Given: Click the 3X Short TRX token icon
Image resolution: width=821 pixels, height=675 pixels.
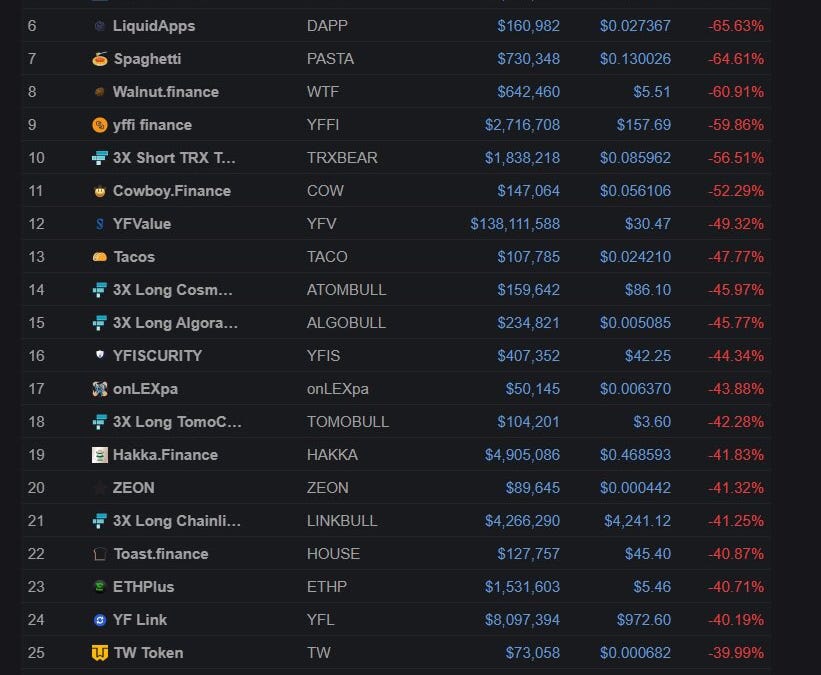Looking at the screenshot, I should click(x=99, y=158).
